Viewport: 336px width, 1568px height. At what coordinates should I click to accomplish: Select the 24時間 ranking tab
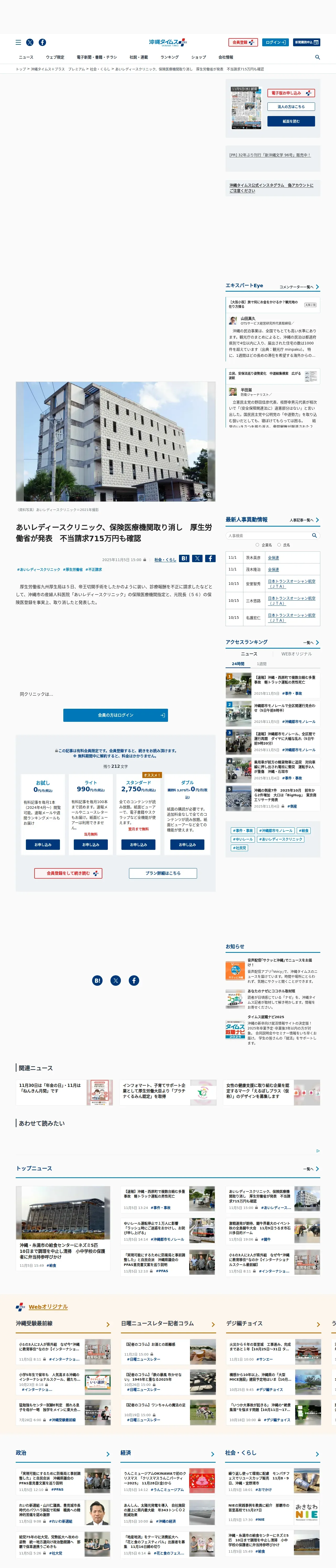tap(238, 664)
